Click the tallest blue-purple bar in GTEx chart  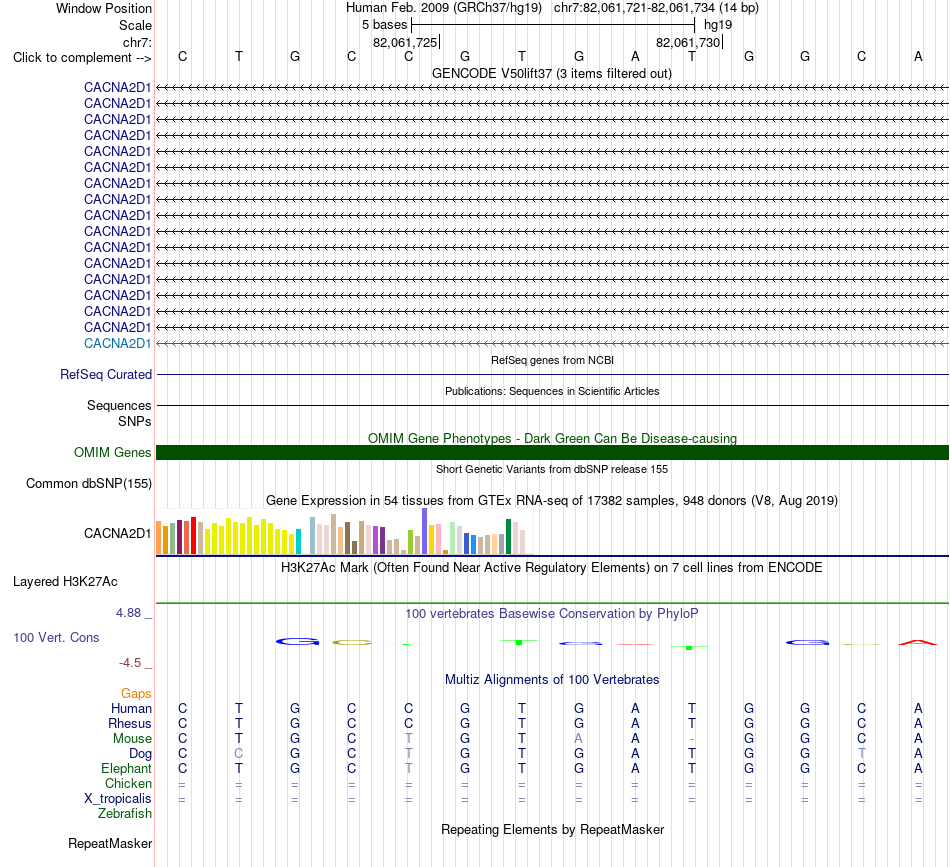click(425, 531)
